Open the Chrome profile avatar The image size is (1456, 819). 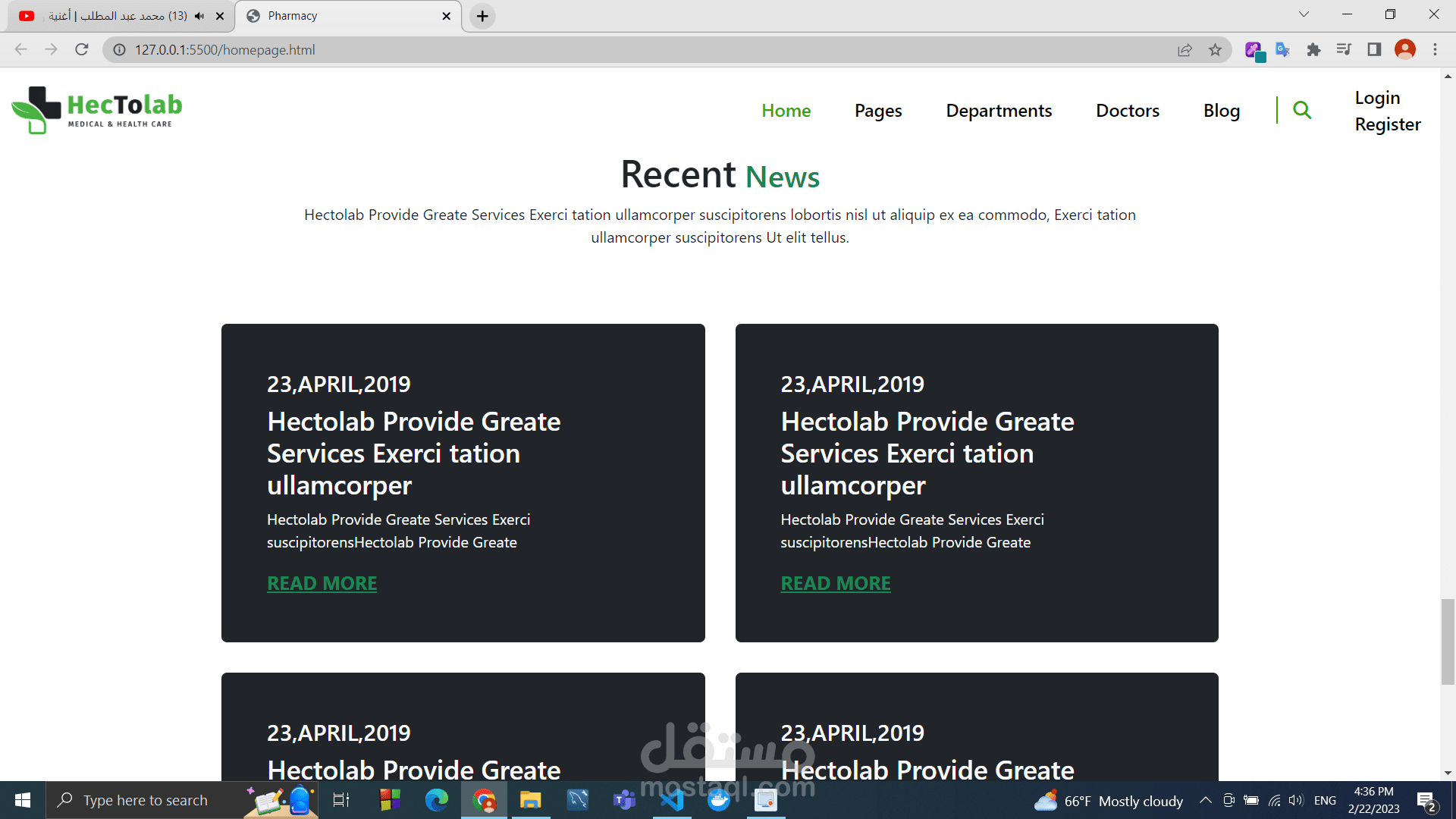[1405, 50]
